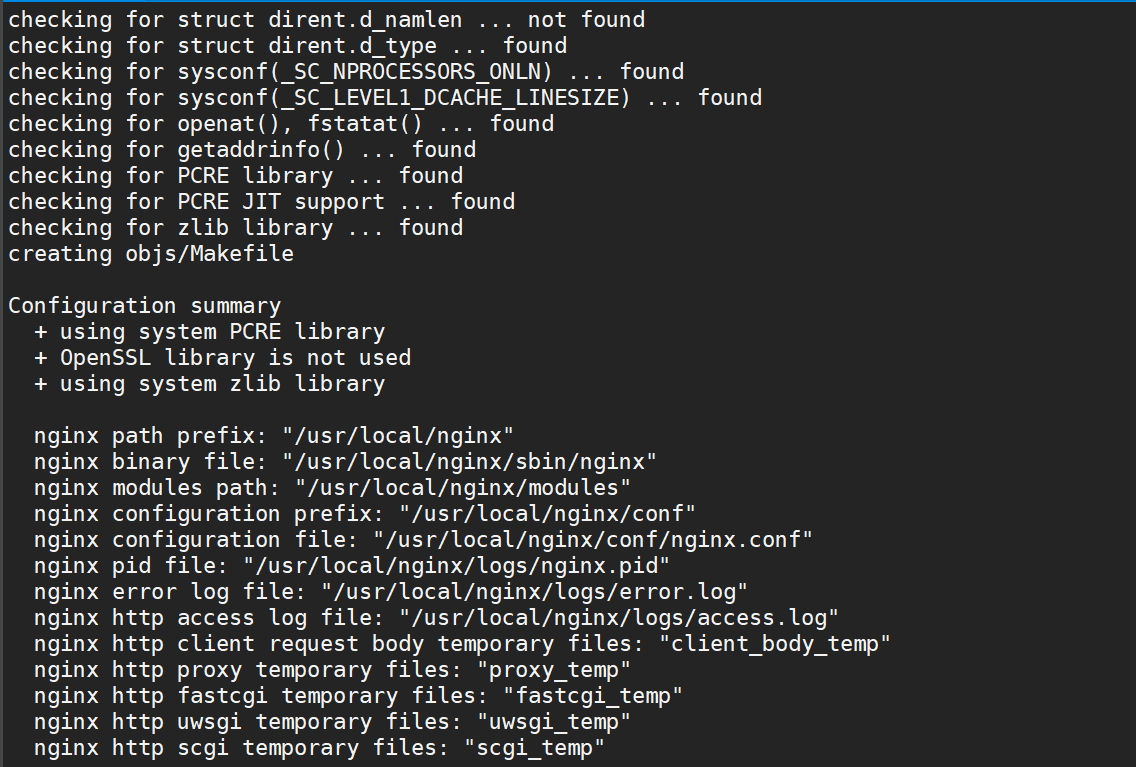1136x767 pixels.
Task: Click the "using system zlib library" line
Action: pyautogui.click(x=209, y=385)
